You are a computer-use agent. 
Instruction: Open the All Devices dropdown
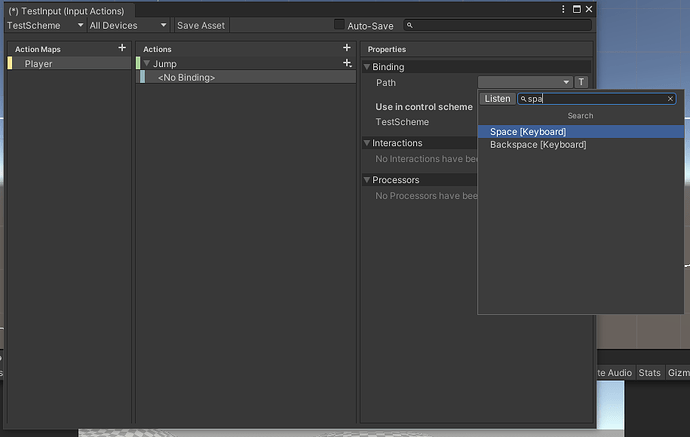[x=127, y=25]
